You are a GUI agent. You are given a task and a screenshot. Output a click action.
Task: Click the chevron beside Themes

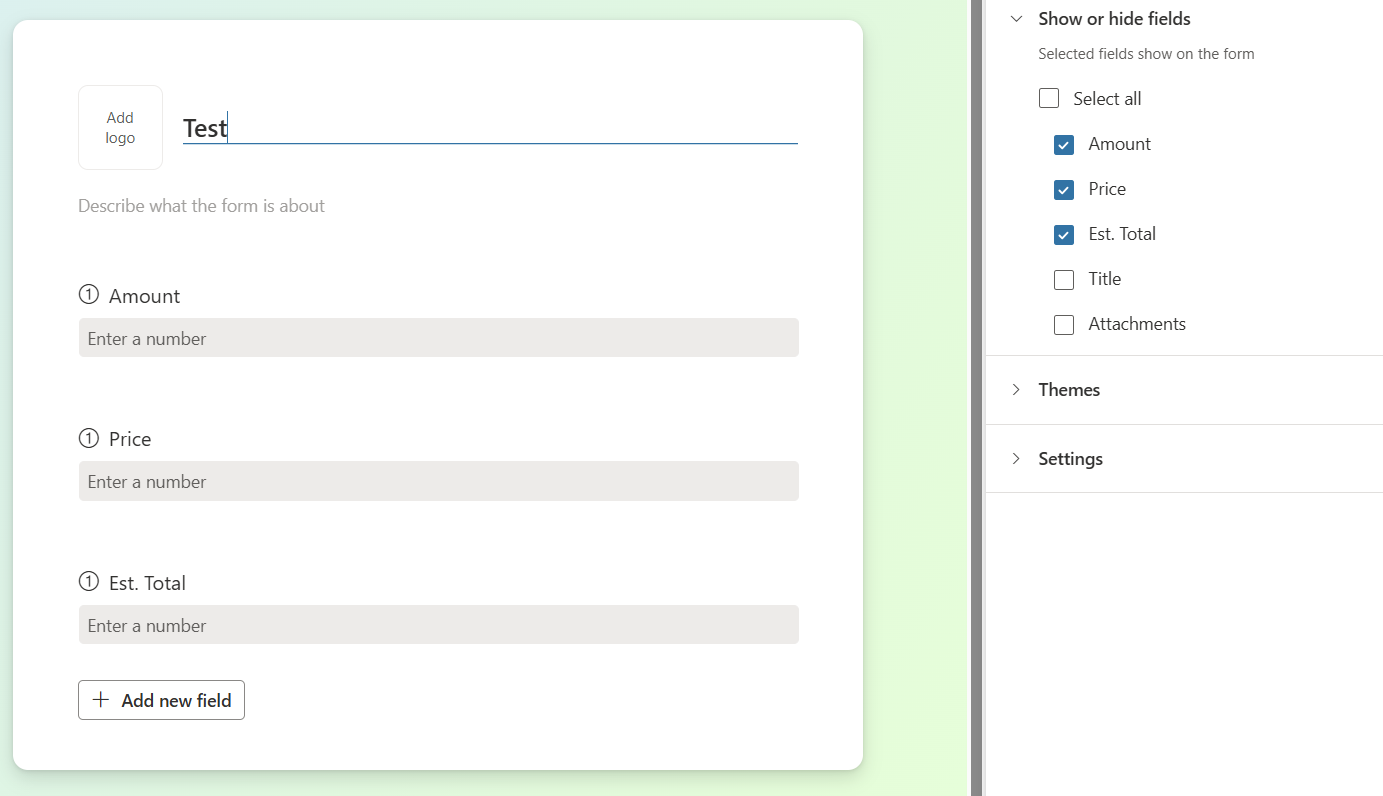pyautogui.click(x=1017, y=390)
